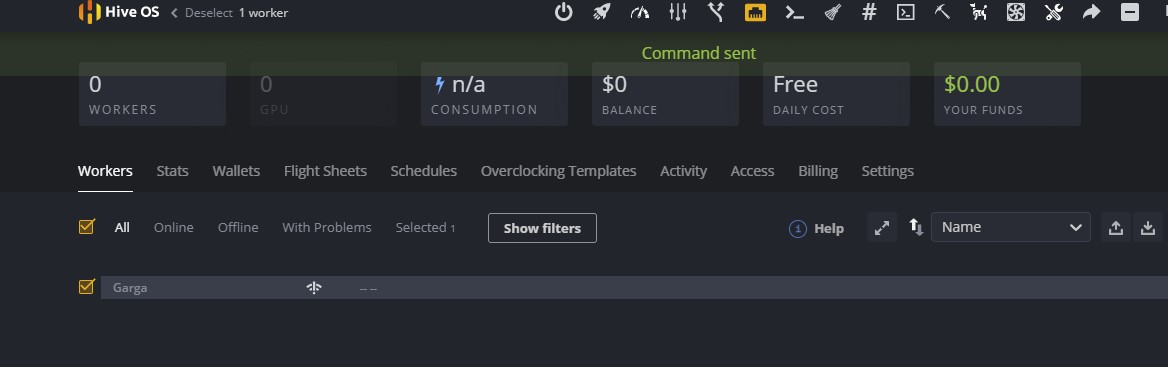Expand the workers list to fullscreen
The height and width of the screenshot is (367, 1168).
882,227
